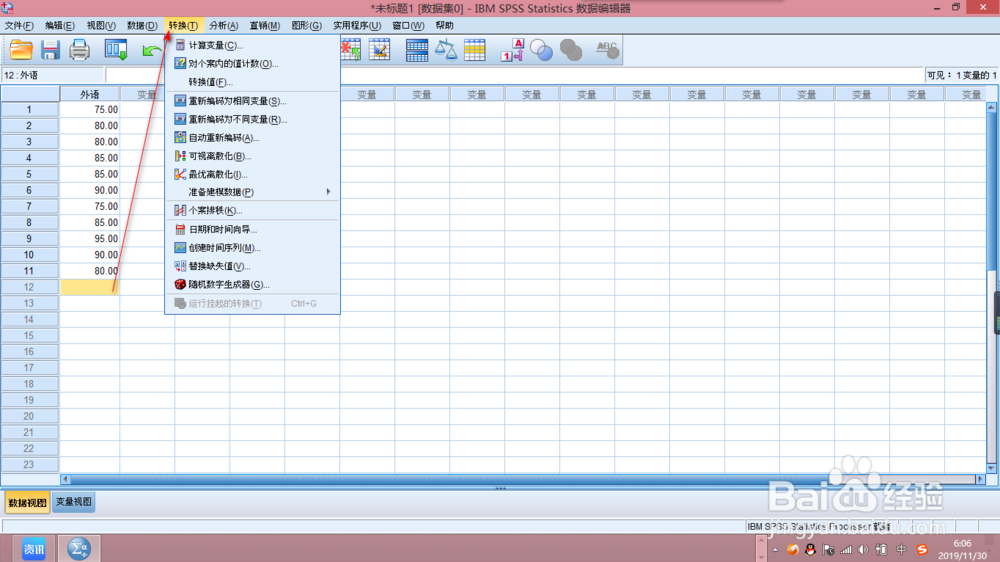Show hidden tray icons arrow
The image size is (1000, 562).
[776, 549]
